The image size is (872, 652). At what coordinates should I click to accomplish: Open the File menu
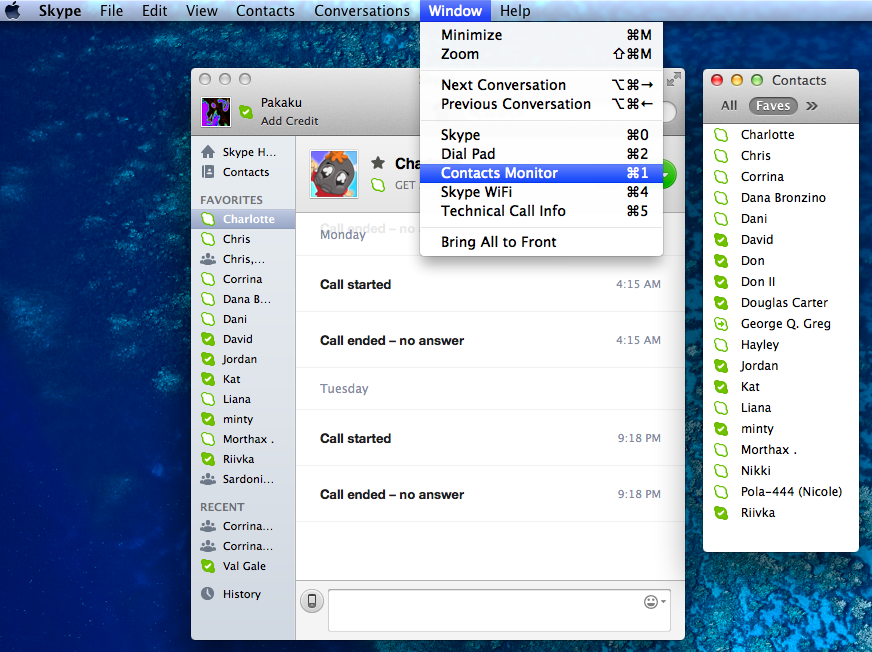point(111,11)
